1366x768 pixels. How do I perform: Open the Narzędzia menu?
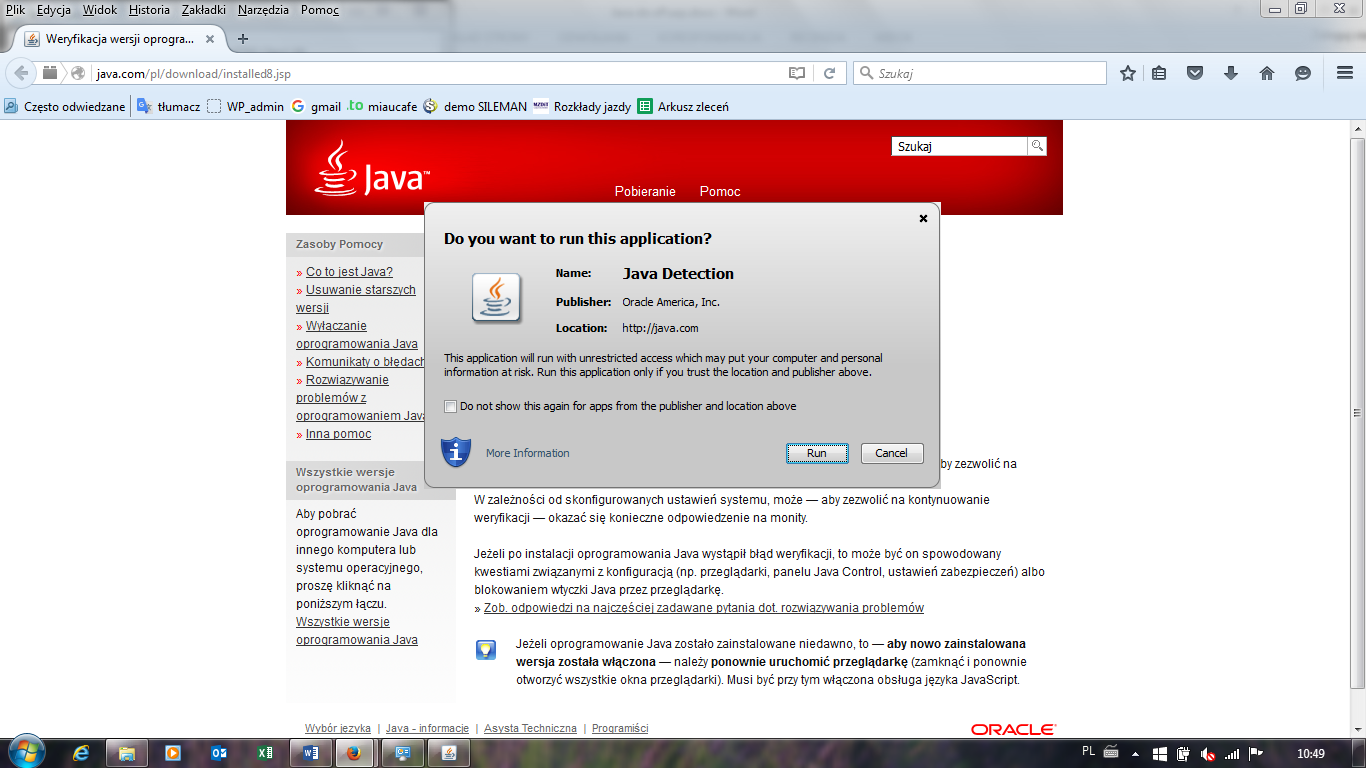point(263,10)
